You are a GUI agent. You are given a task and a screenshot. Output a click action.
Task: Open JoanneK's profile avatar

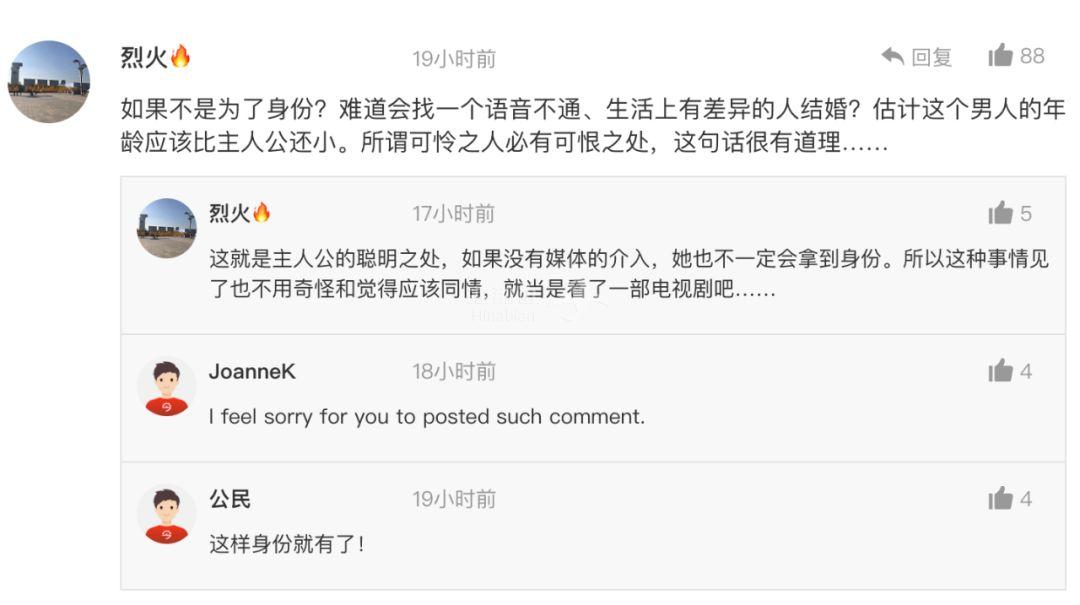(x=167, y=387)
